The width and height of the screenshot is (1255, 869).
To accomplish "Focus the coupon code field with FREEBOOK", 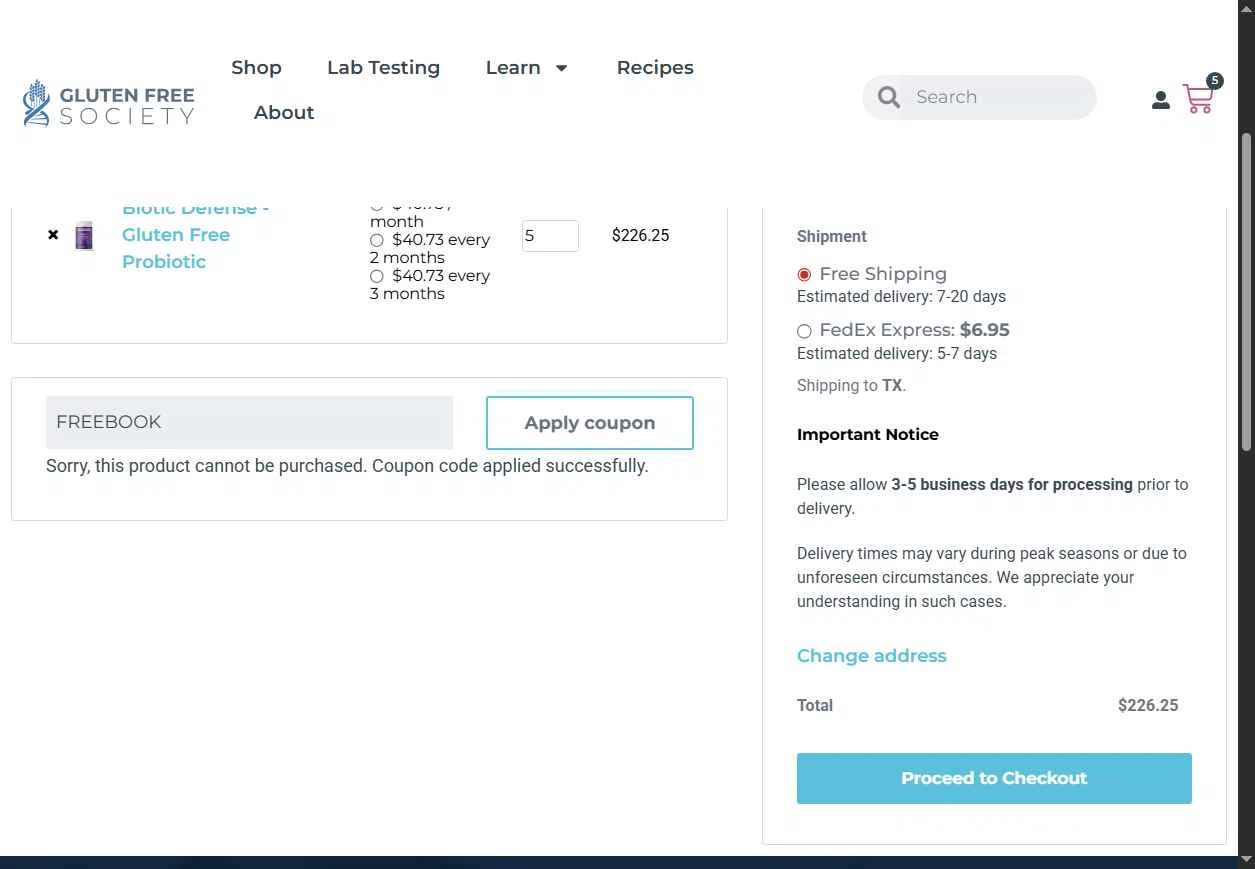I will coord(249,422).
